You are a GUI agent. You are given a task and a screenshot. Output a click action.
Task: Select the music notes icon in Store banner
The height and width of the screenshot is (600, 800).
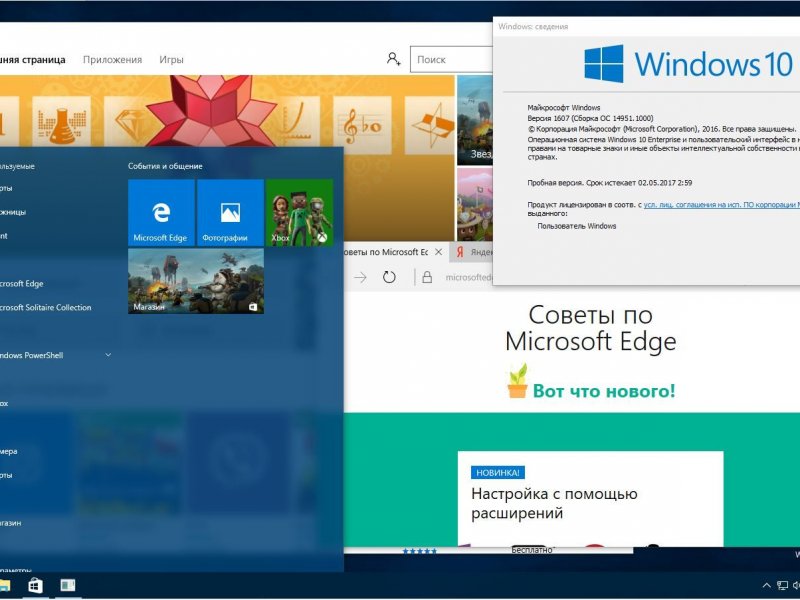[x=362, y=125]
